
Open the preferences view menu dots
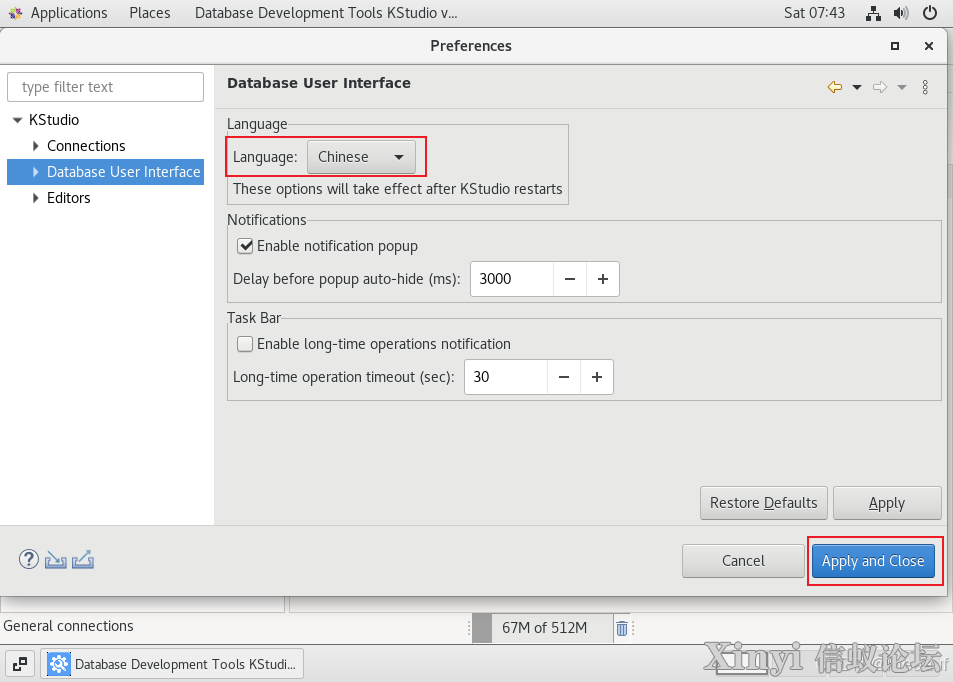coord(925,87)
